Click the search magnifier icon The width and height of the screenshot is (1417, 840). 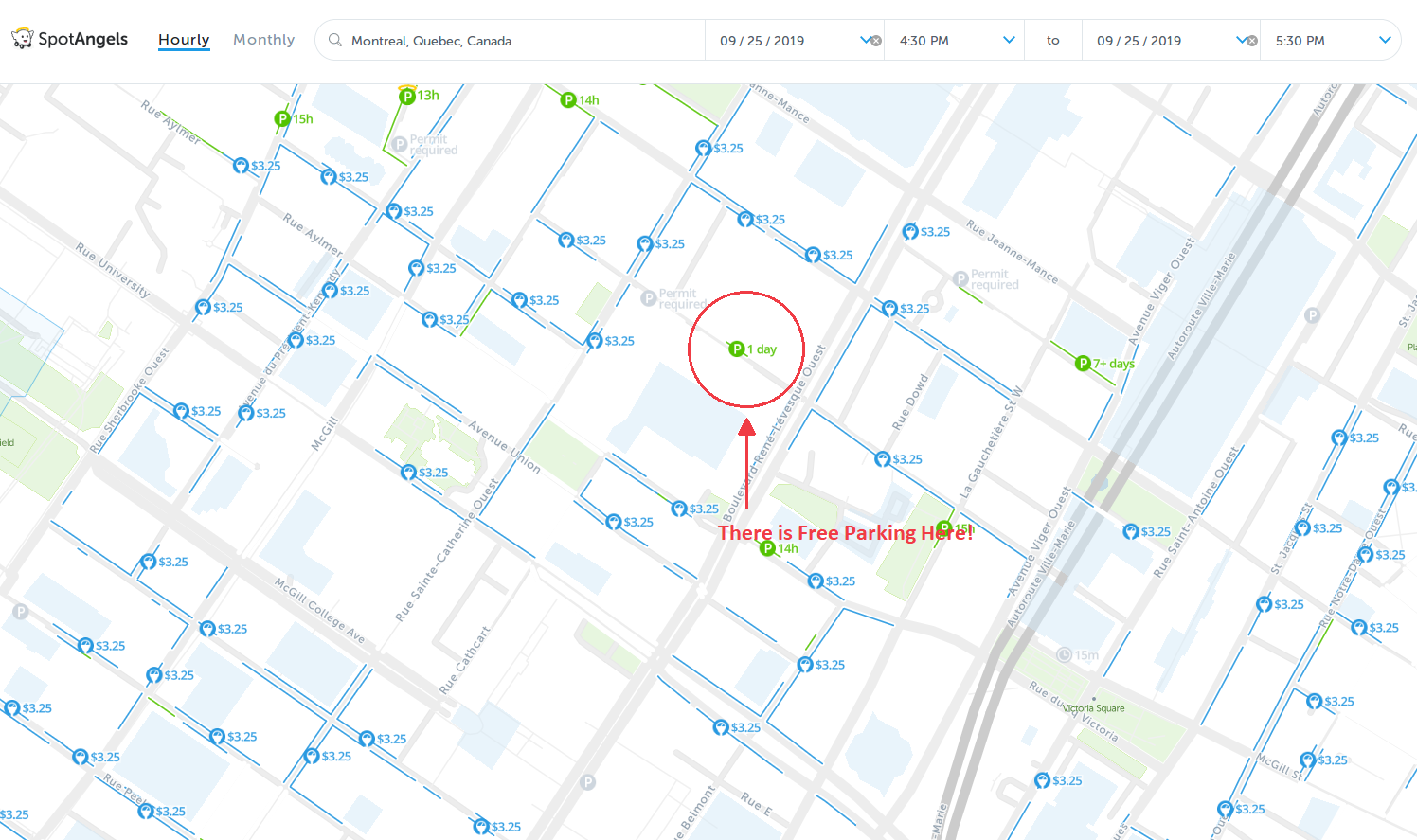335,40
